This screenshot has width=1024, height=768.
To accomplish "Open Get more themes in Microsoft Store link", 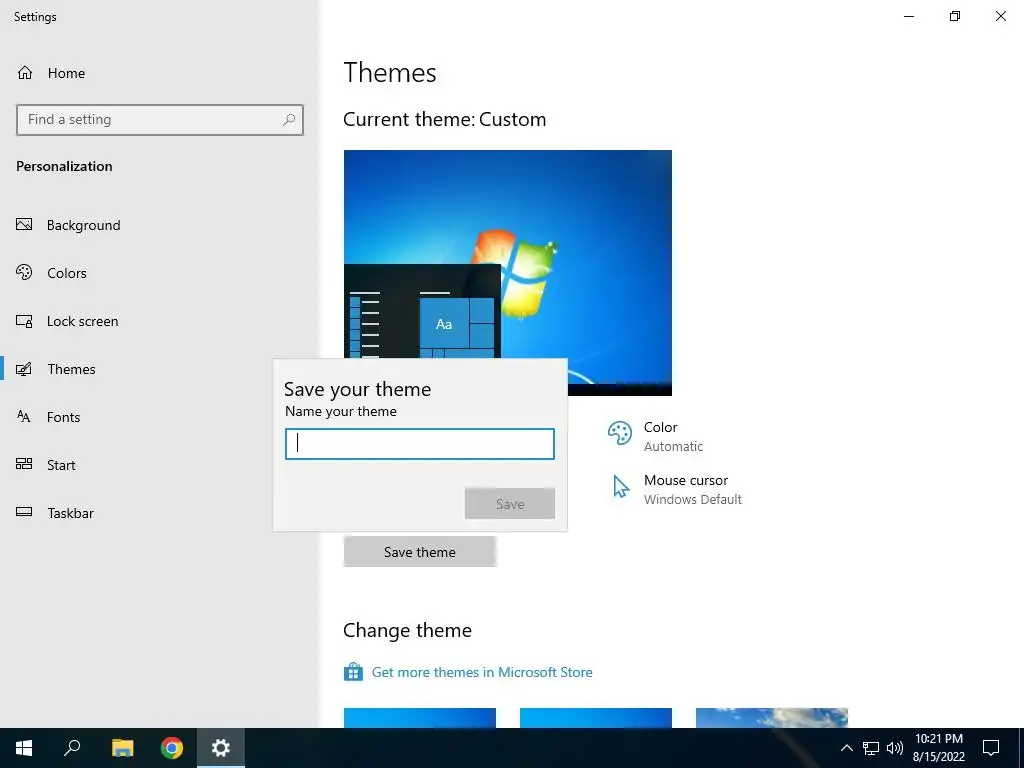I will [x=482, y=672].
